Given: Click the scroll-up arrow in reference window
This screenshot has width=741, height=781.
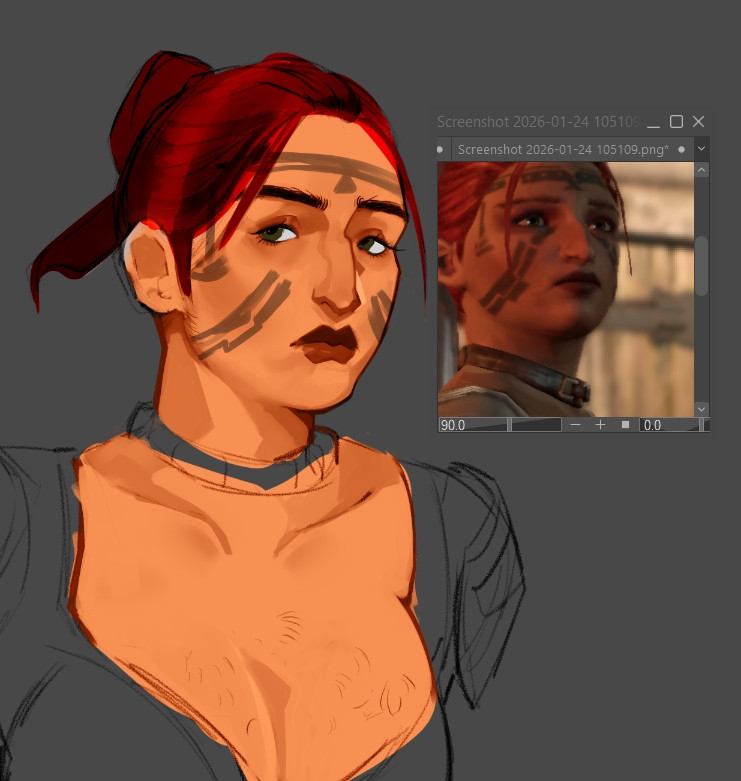Looking at the screenshot, I should (701, 170).
